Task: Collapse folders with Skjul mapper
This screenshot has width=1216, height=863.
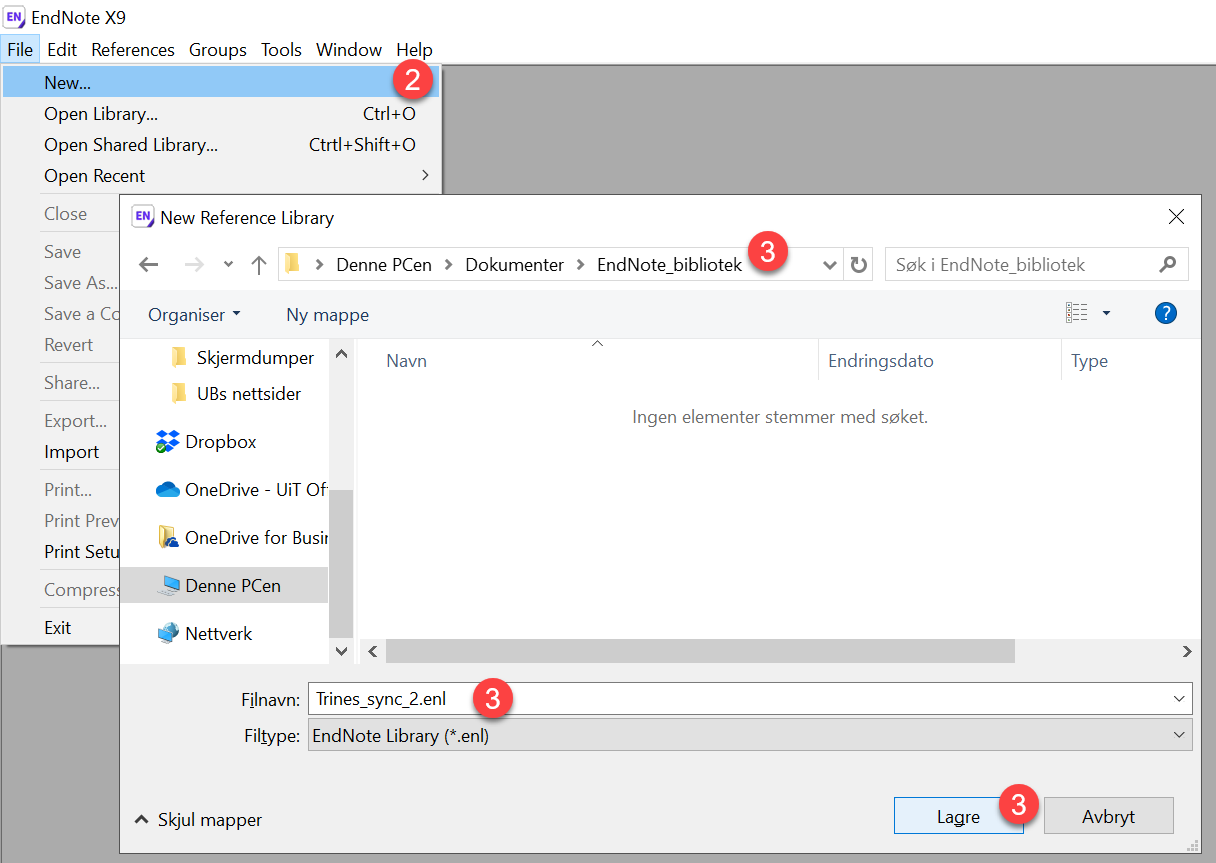Action: click(x=199, y=820)
